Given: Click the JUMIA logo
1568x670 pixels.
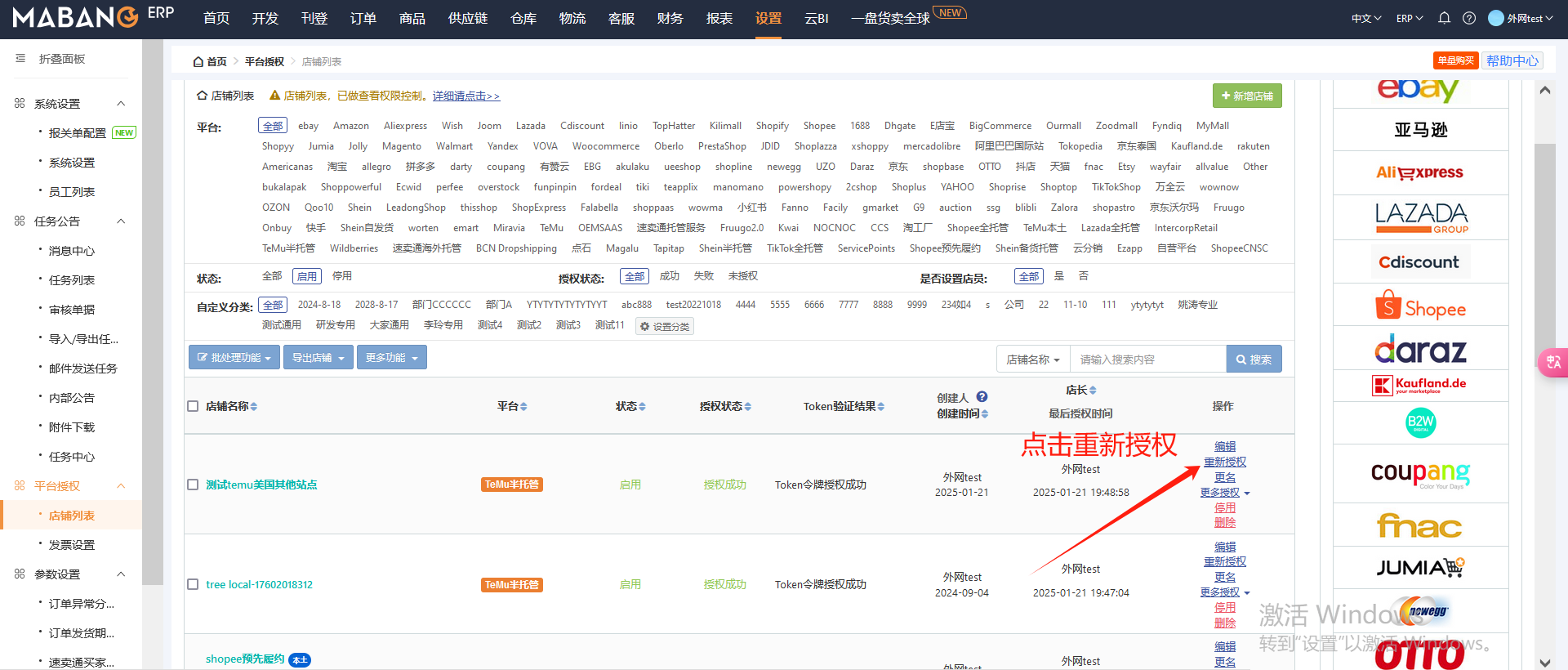Looking at the screenshot, I should [1420, 567].
